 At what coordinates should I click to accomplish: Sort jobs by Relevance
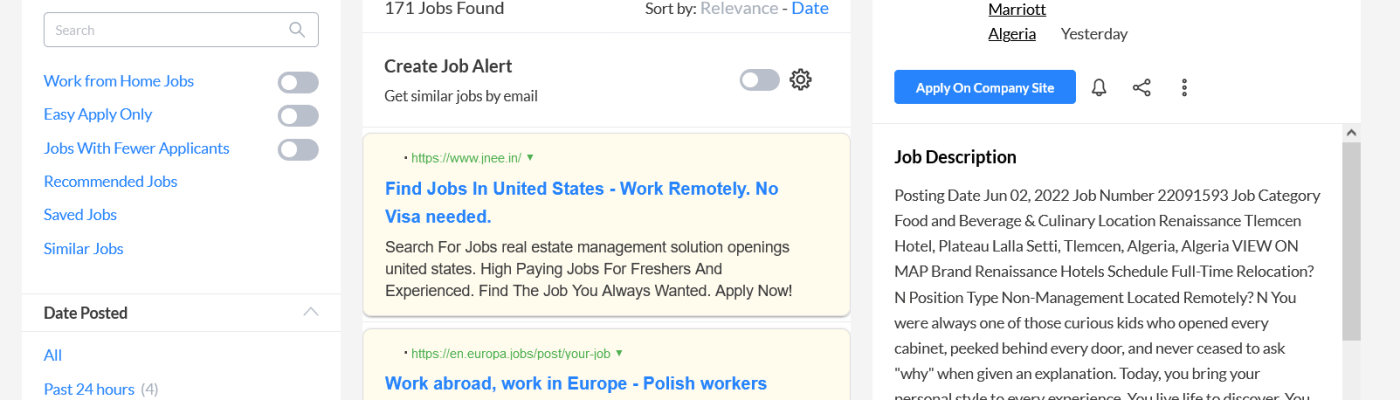738,9
